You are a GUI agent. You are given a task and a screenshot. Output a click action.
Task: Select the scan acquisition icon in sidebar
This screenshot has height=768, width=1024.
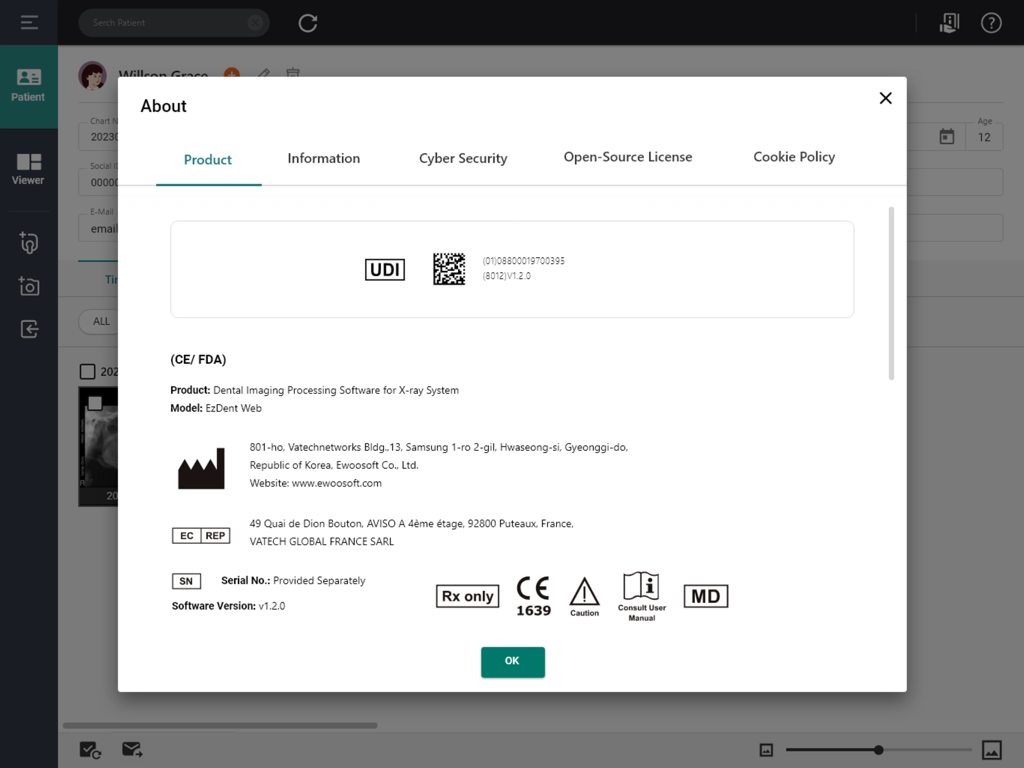pos(28,242)
